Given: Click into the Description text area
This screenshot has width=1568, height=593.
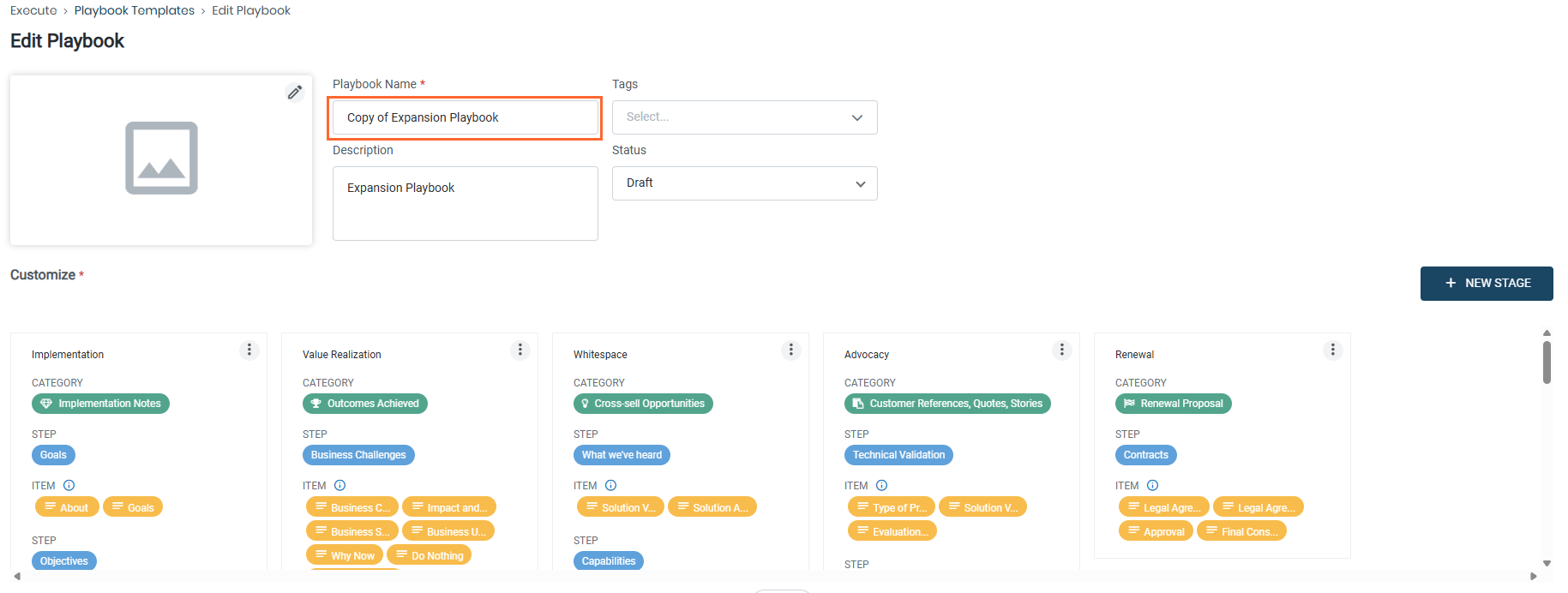Looking at the screenshot, I should (x=466, y=203).
